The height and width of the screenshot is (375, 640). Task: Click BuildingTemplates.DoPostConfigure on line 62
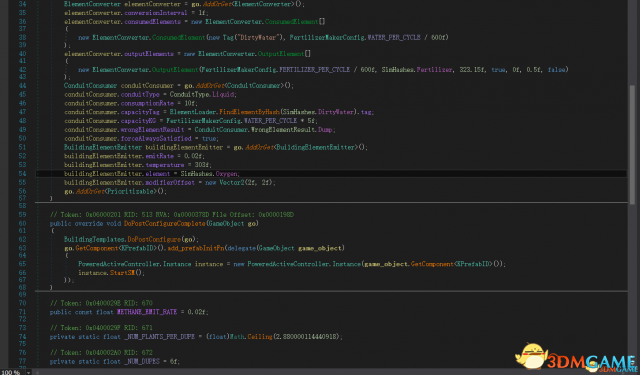[122, 240]
